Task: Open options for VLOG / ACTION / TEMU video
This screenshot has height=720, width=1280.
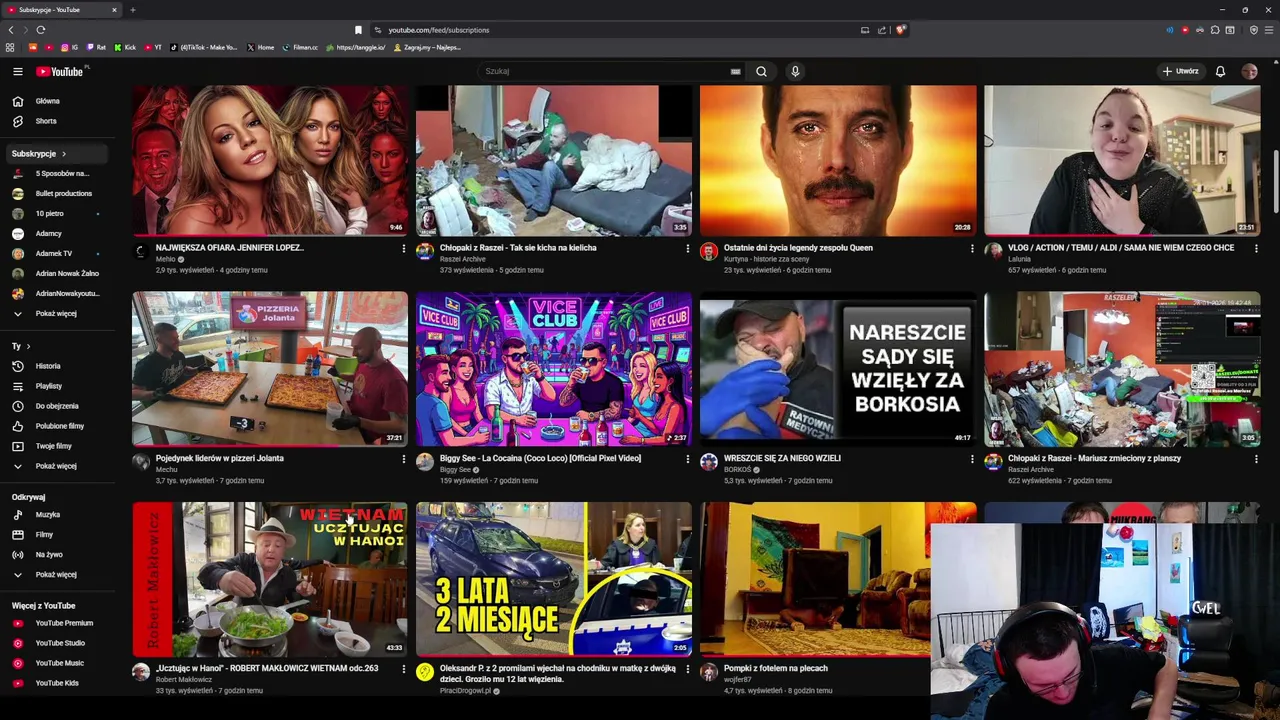Action: pos(1255,248)
